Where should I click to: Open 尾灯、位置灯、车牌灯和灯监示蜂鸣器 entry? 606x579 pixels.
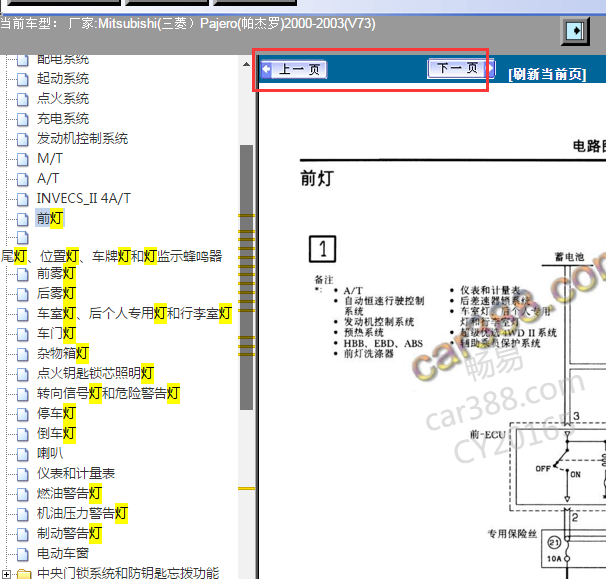[111, 256]
